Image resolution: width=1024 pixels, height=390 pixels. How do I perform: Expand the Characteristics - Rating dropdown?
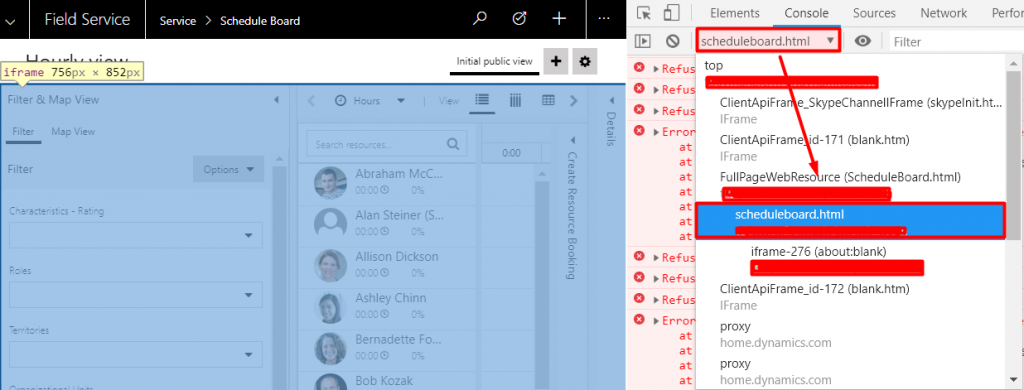tap(136, 235)
